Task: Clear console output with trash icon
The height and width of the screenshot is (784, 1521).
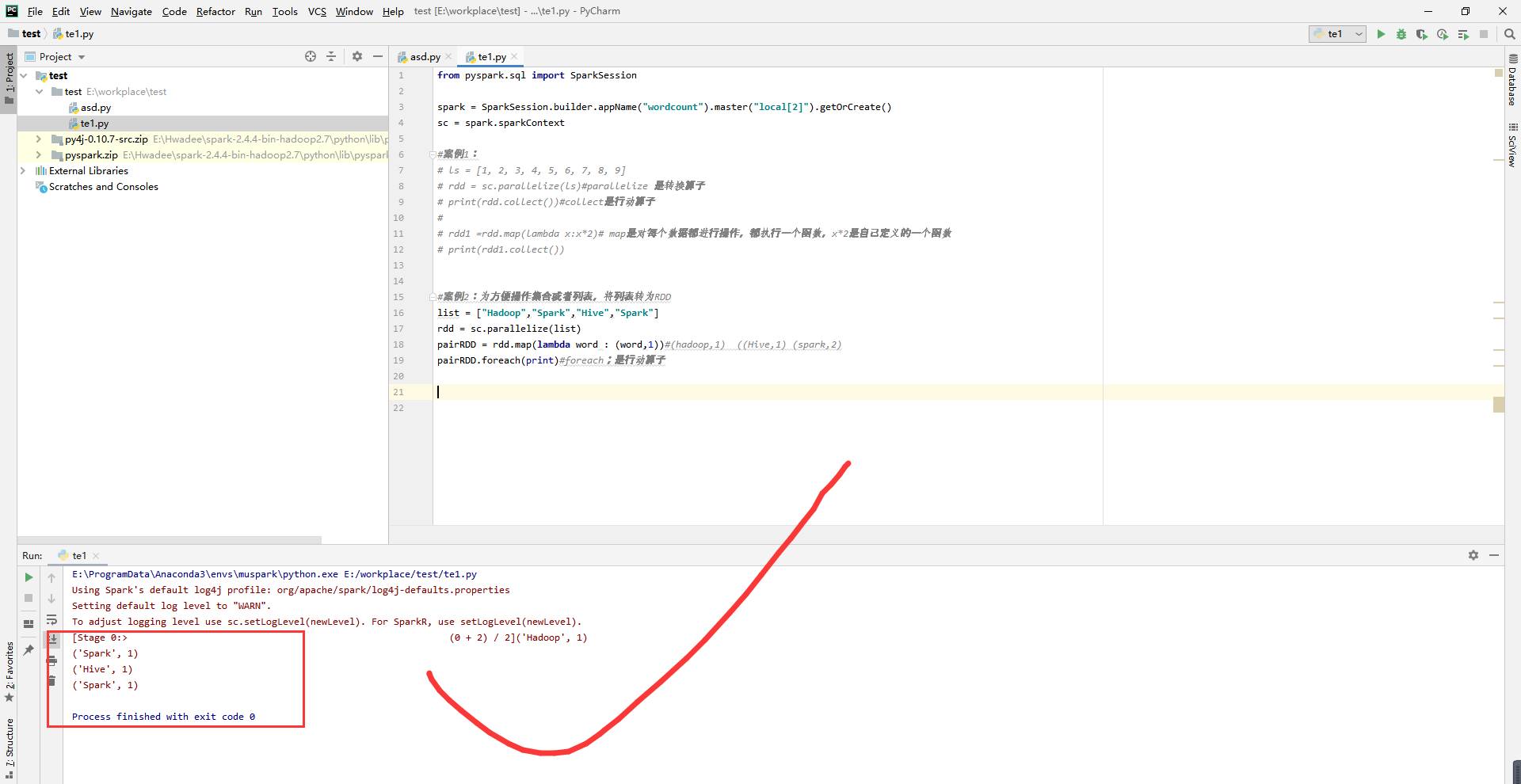Action: (x=52, y=679)
